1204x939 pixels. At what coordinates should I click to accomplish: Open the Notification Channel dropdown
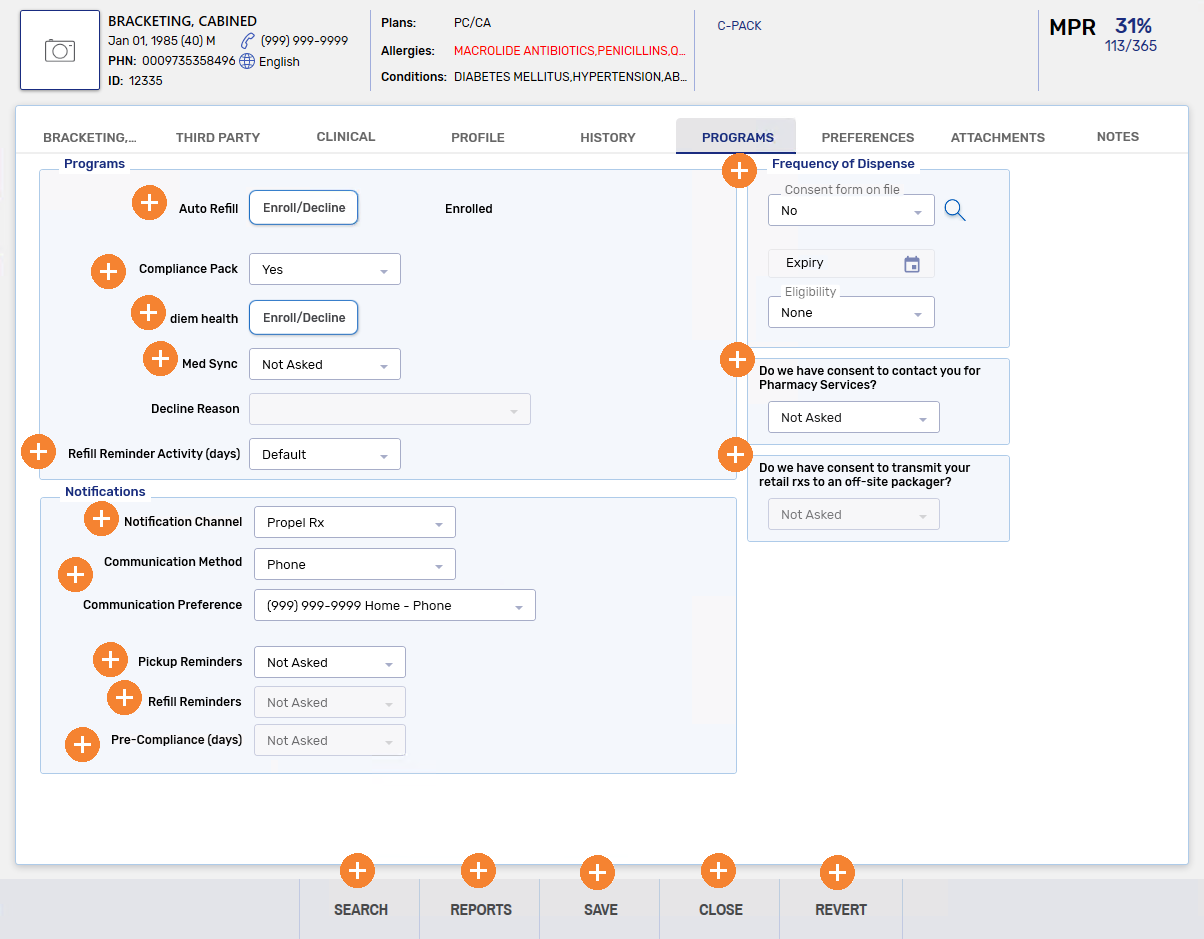click(x=354, y=523)
